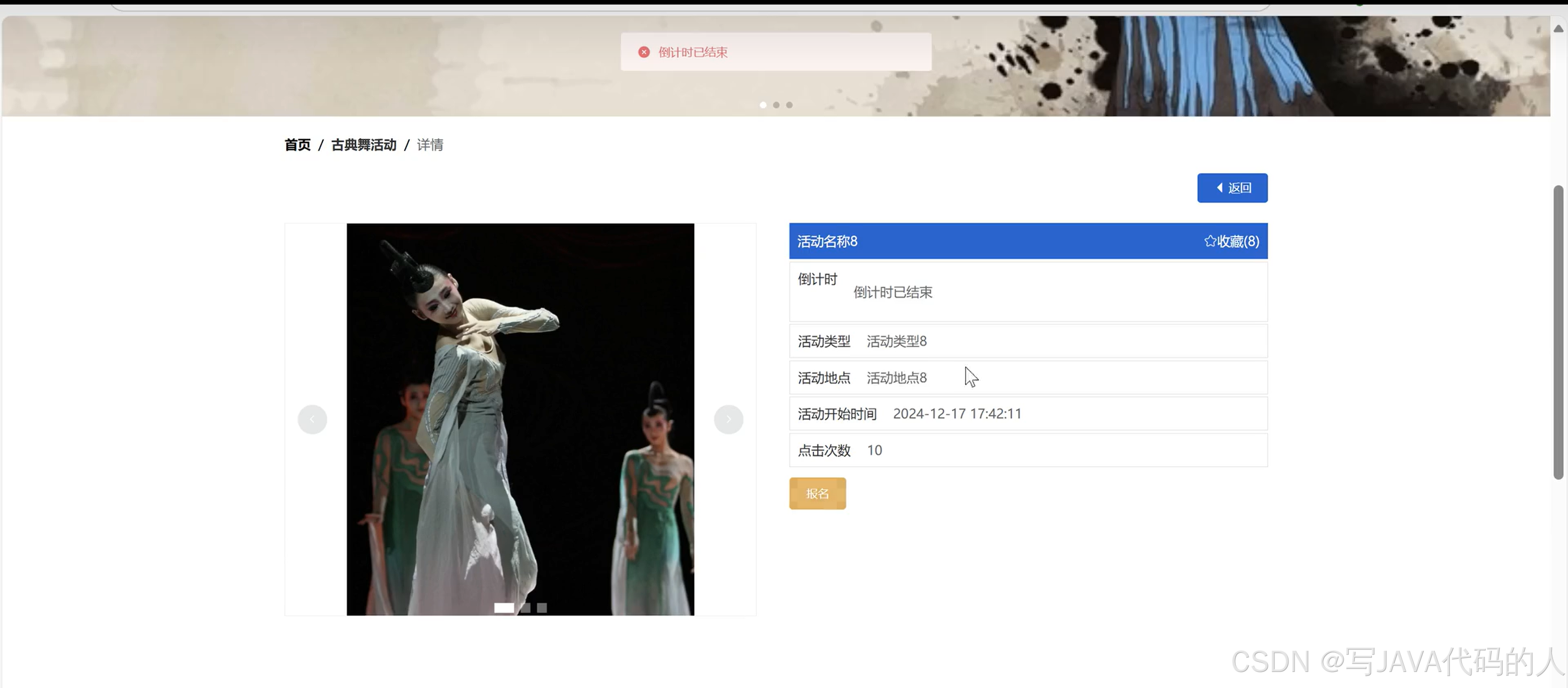Open 古典舞活动 breadcrumb link
This screenshot has height=688, width=1568.
pyautogui.click(x=364, y=145)
